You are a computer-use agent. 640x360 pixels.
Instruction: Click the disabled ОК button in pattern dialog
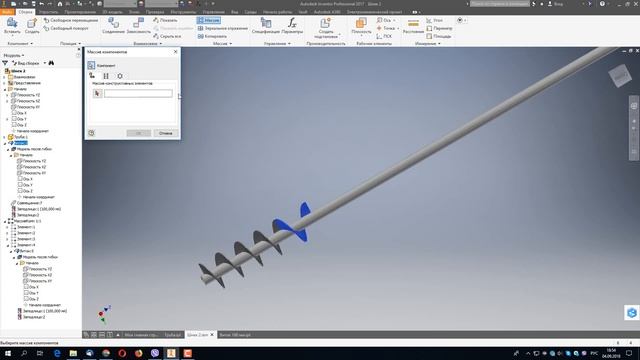pos(138,133)
